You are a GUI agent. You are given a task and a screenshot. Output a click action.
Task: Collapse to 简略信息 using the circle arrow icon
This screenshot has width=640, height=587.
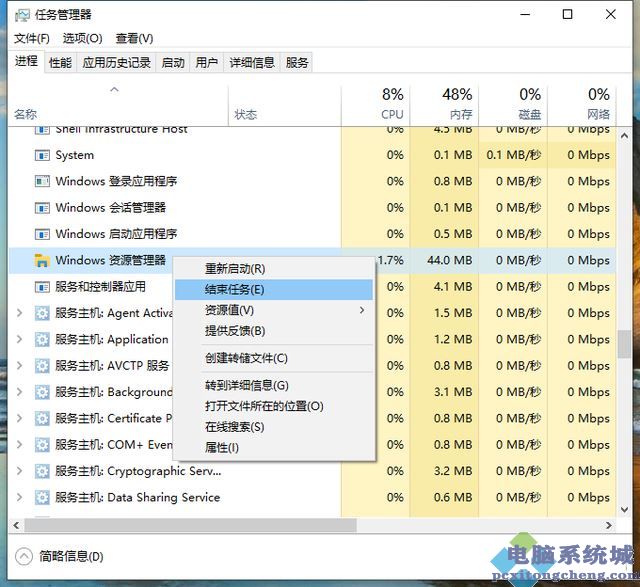click(24, 556)
